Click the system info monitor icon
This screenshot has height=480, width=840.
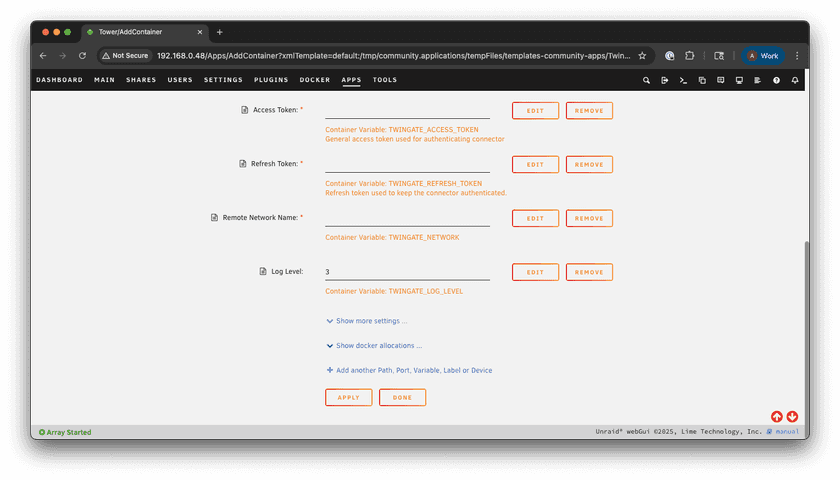pos(739,80)
